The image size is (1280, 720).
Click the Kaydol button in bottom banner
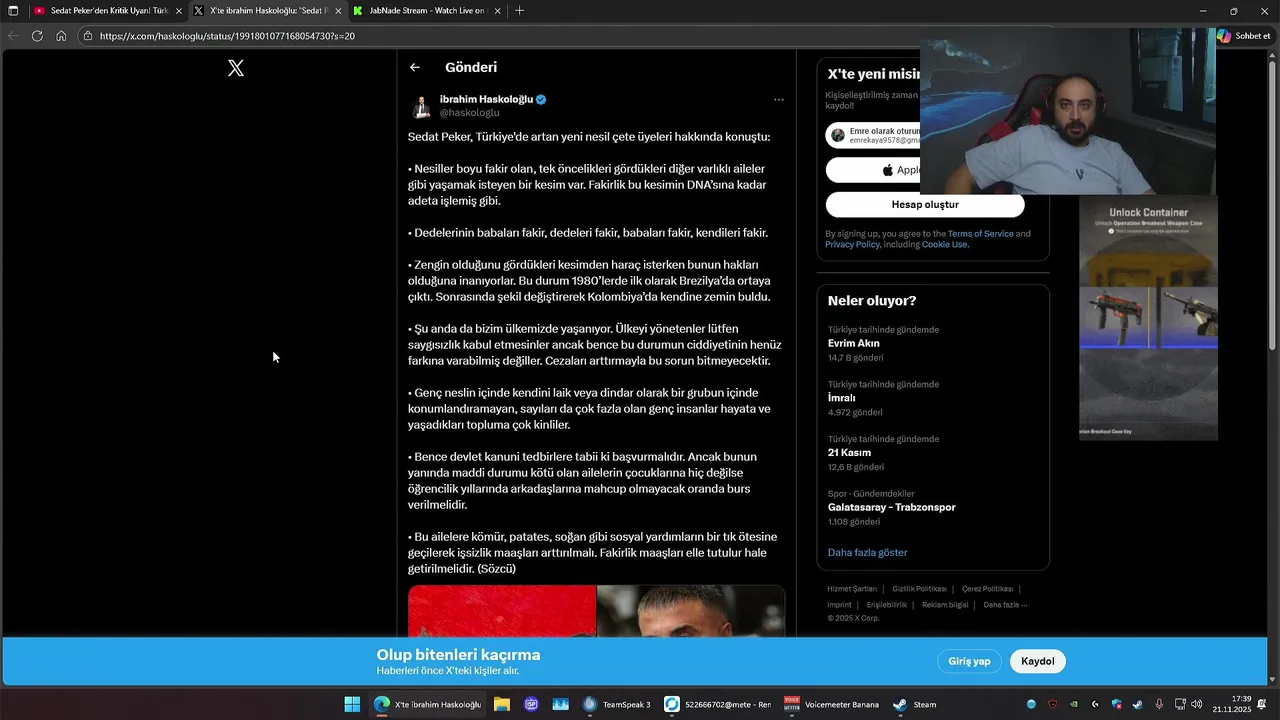[1038, 661]
